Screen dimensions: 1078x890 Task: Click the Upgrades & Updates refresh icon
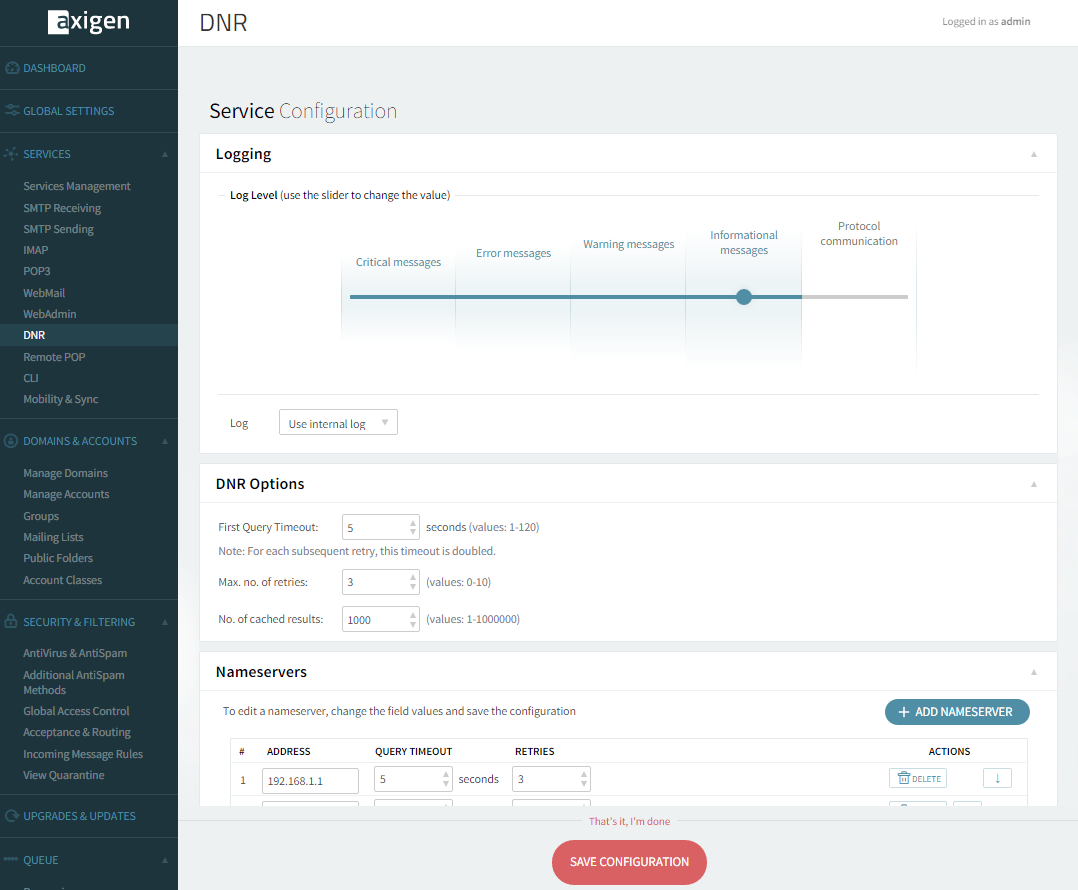point(12,816)
